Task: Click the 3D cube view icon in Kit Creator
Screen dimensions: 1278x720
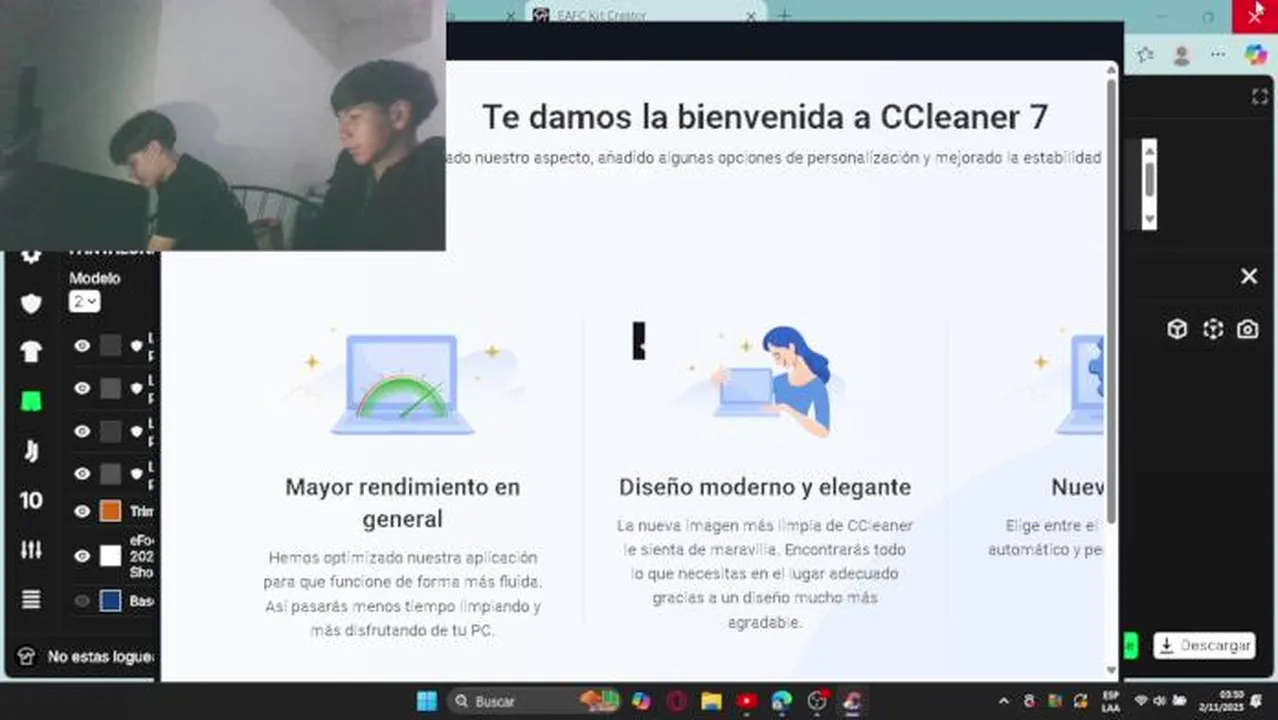Action: click(x=1177, y=329)
